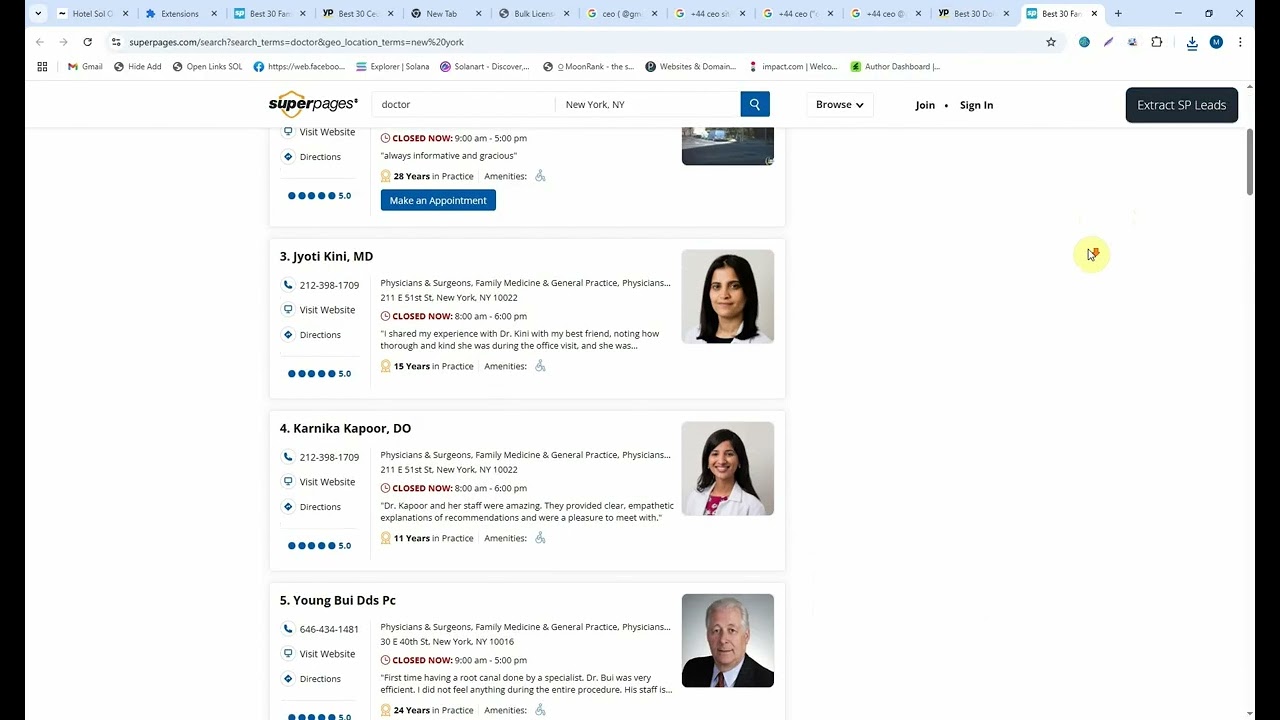Screen dimensions: 1280x720
Task: Click the 5.0 star rating for Jyoti Kini
Action: pyautogui.click(x=319, y=374)
